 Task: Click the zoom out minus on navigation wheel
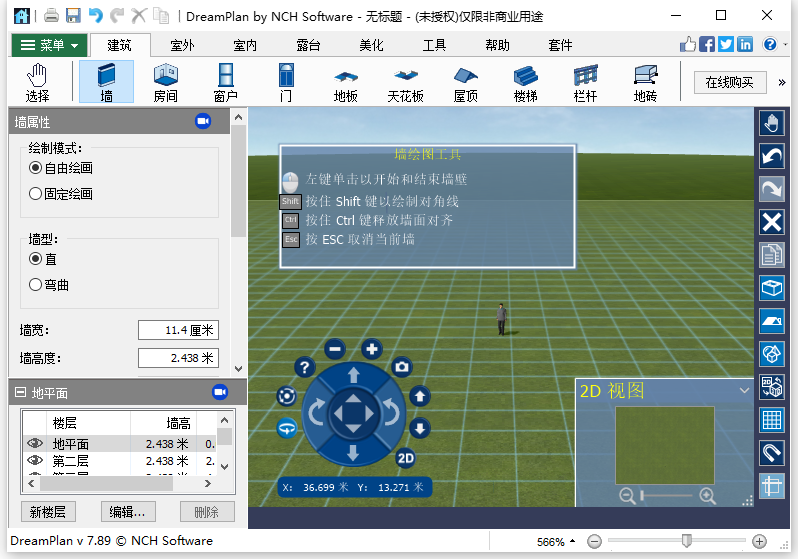point(335,349)
